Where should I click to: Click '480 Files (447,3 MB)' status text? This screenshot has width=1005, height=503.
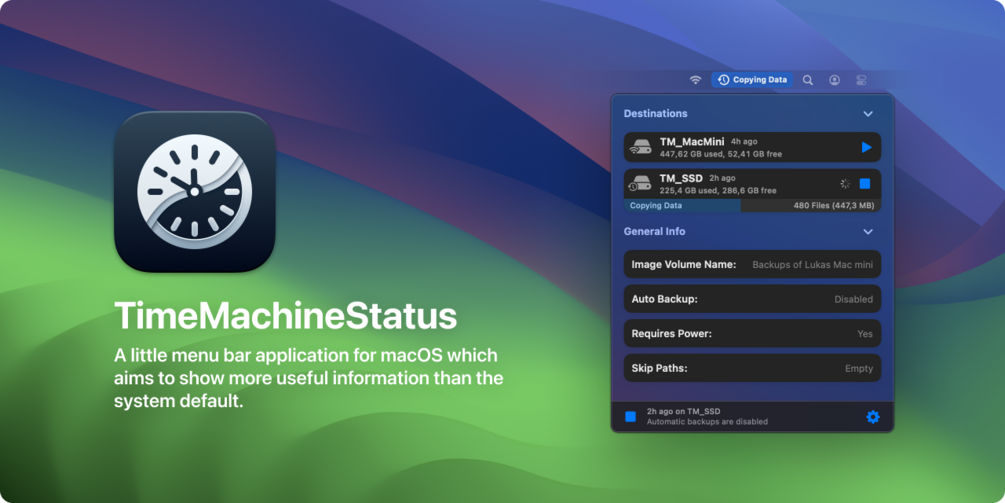pyautogui.click(x=834, y=206)
